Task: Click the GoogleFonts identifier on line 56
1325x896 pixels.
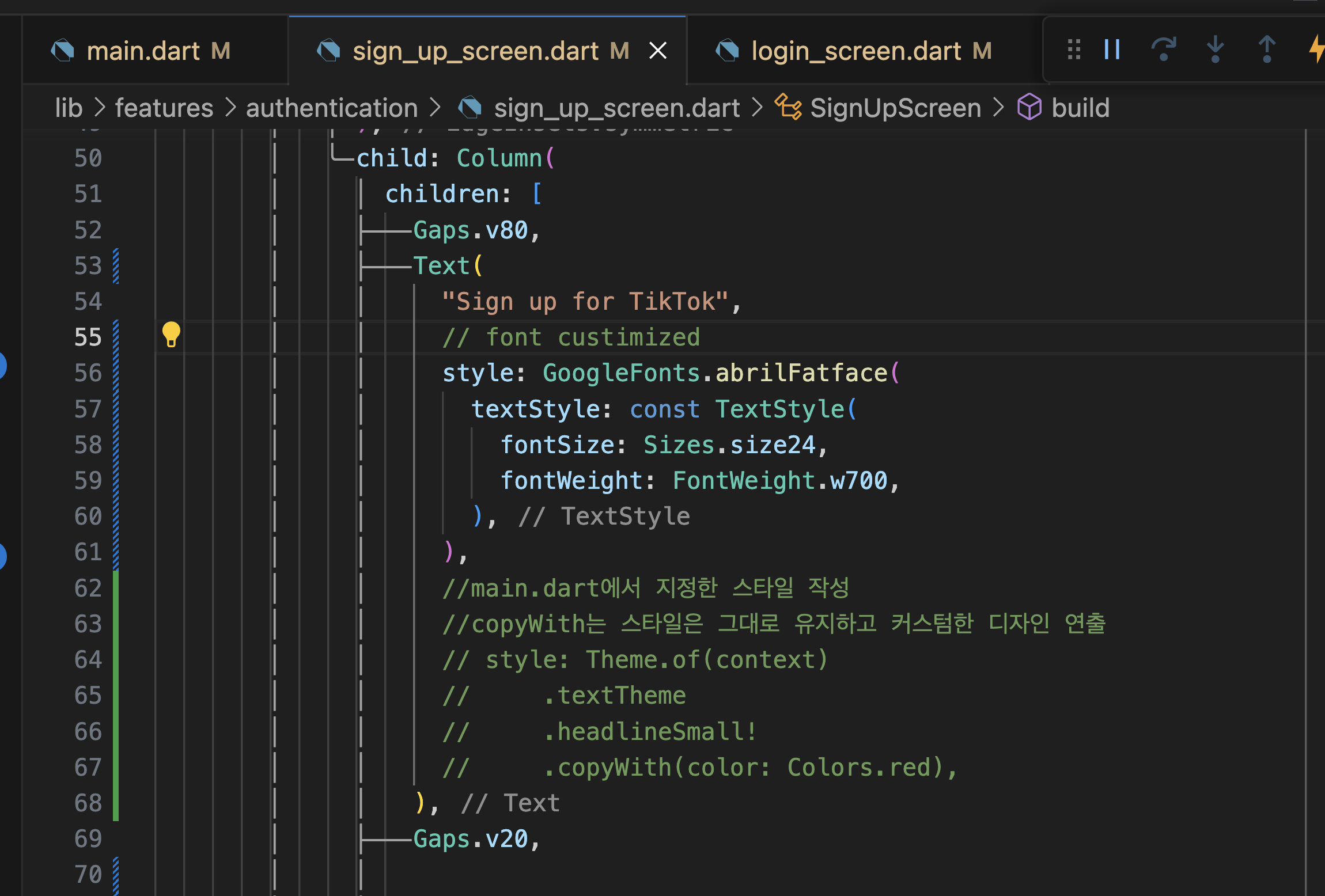Action: click(x=620, y=373)
